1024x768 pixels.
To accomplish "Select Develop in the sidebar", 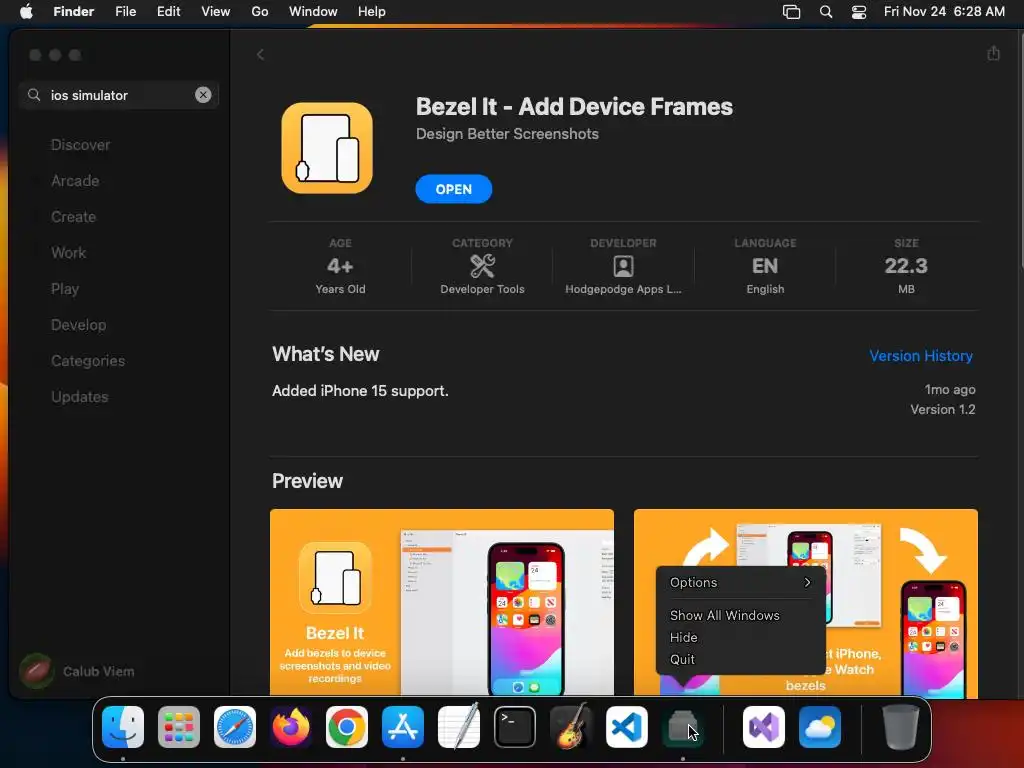I will click(78, 325).
